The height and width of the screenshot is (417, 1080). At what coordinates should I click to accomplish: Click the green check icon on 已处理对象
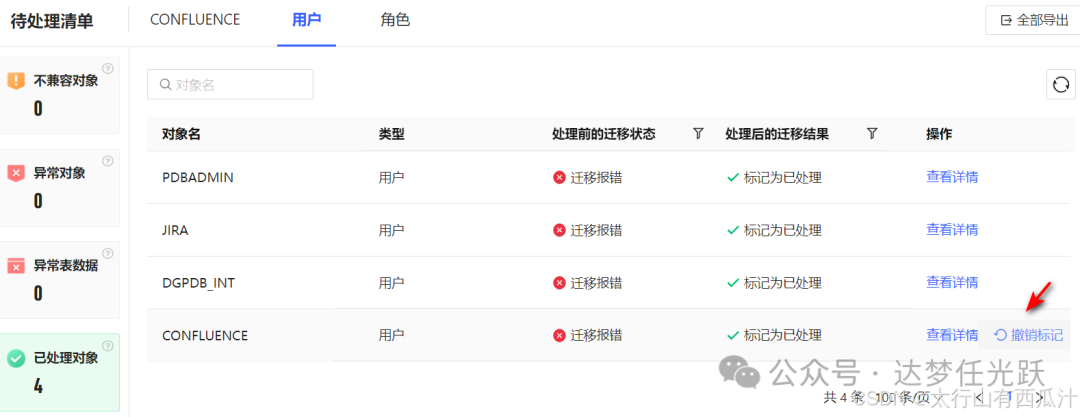click(x=16, y=358)
